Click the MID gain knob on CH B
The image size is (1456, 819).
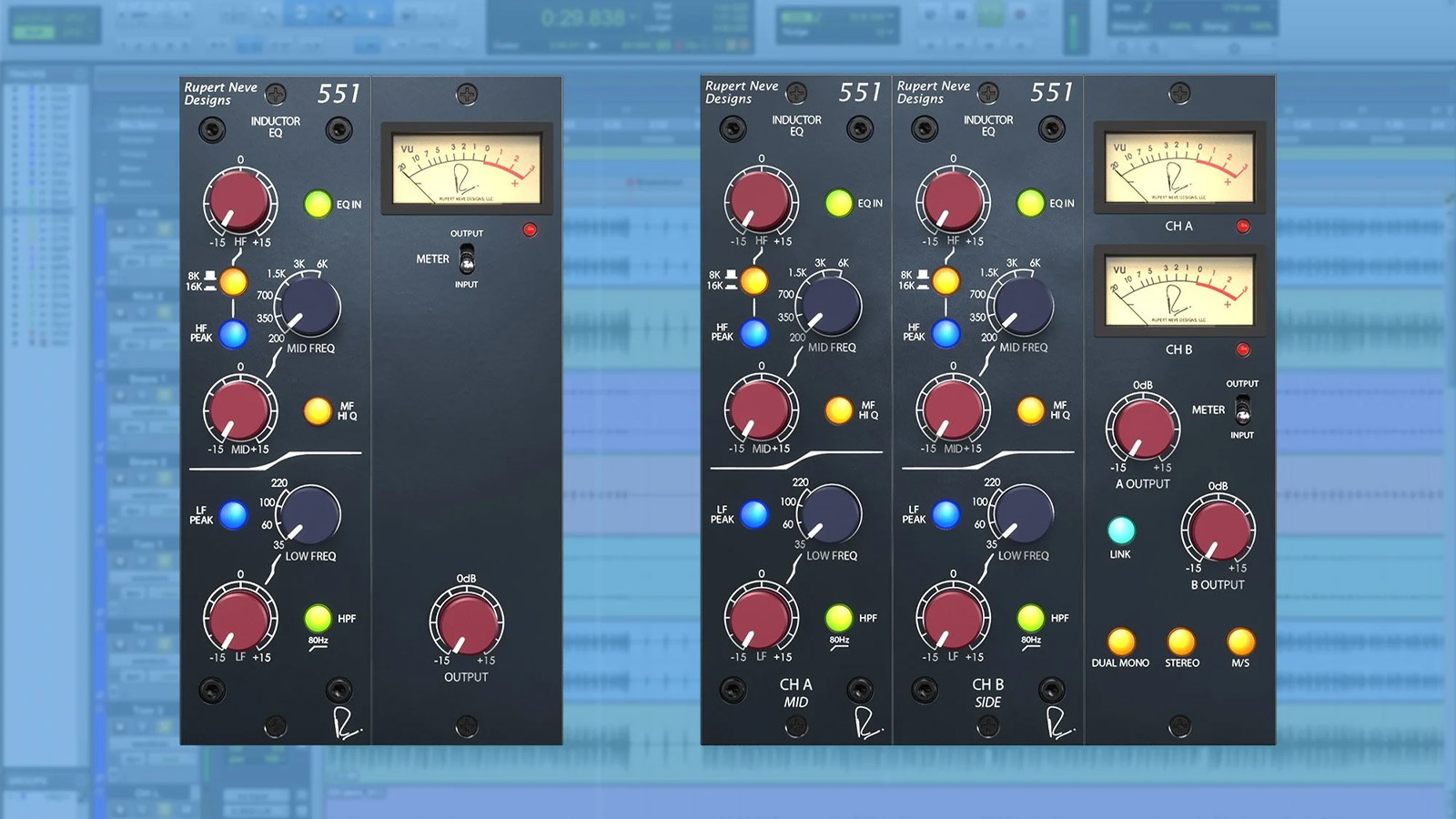click(953, 408)
